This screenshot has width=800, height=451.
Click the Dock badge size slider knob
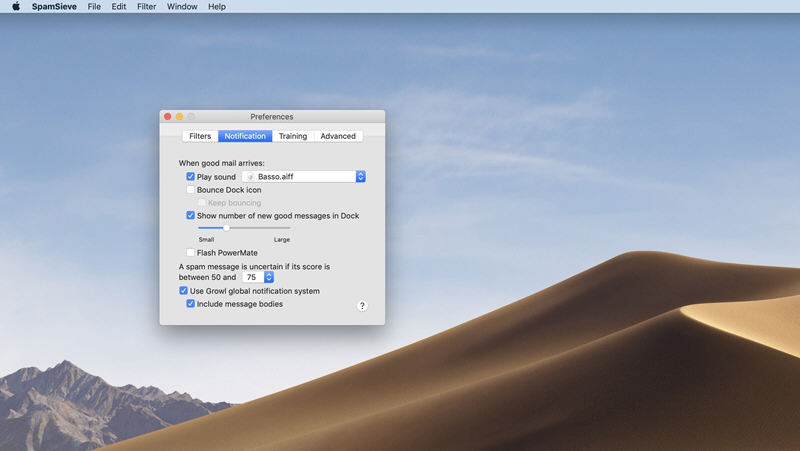coord(226,228)
